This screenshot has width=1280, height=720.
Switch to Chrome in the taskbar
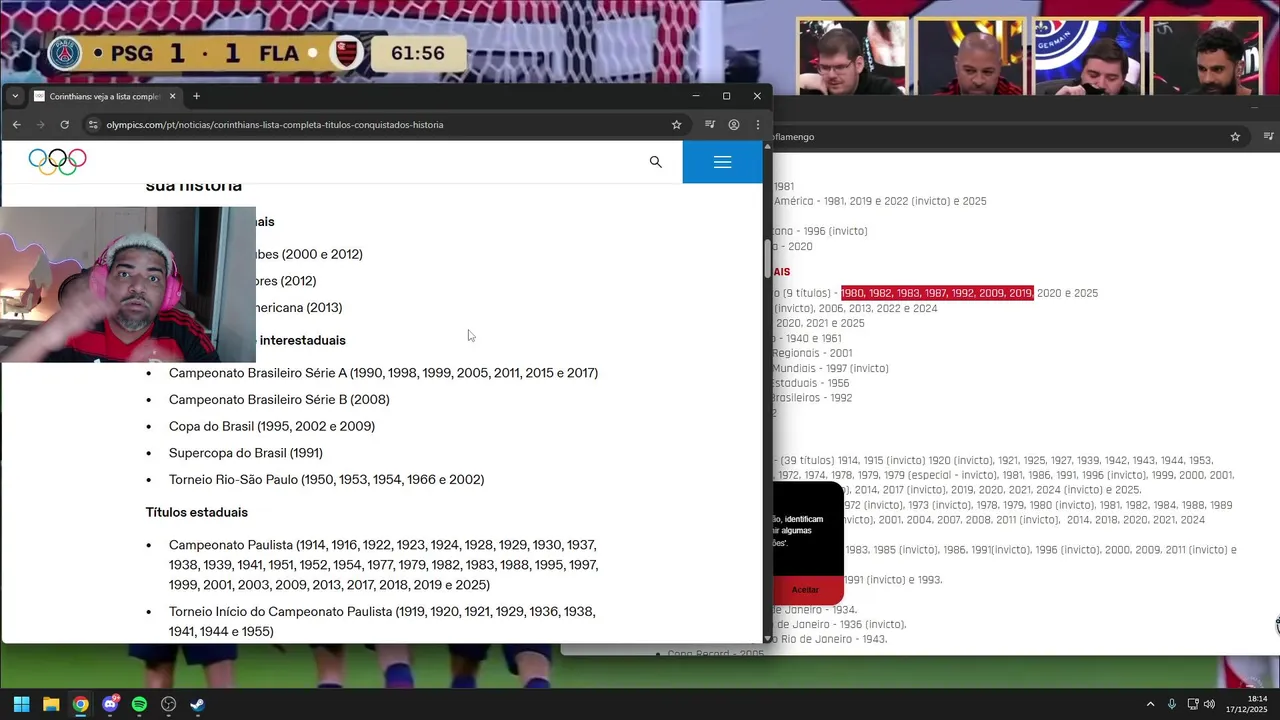(x=80, y=704)
